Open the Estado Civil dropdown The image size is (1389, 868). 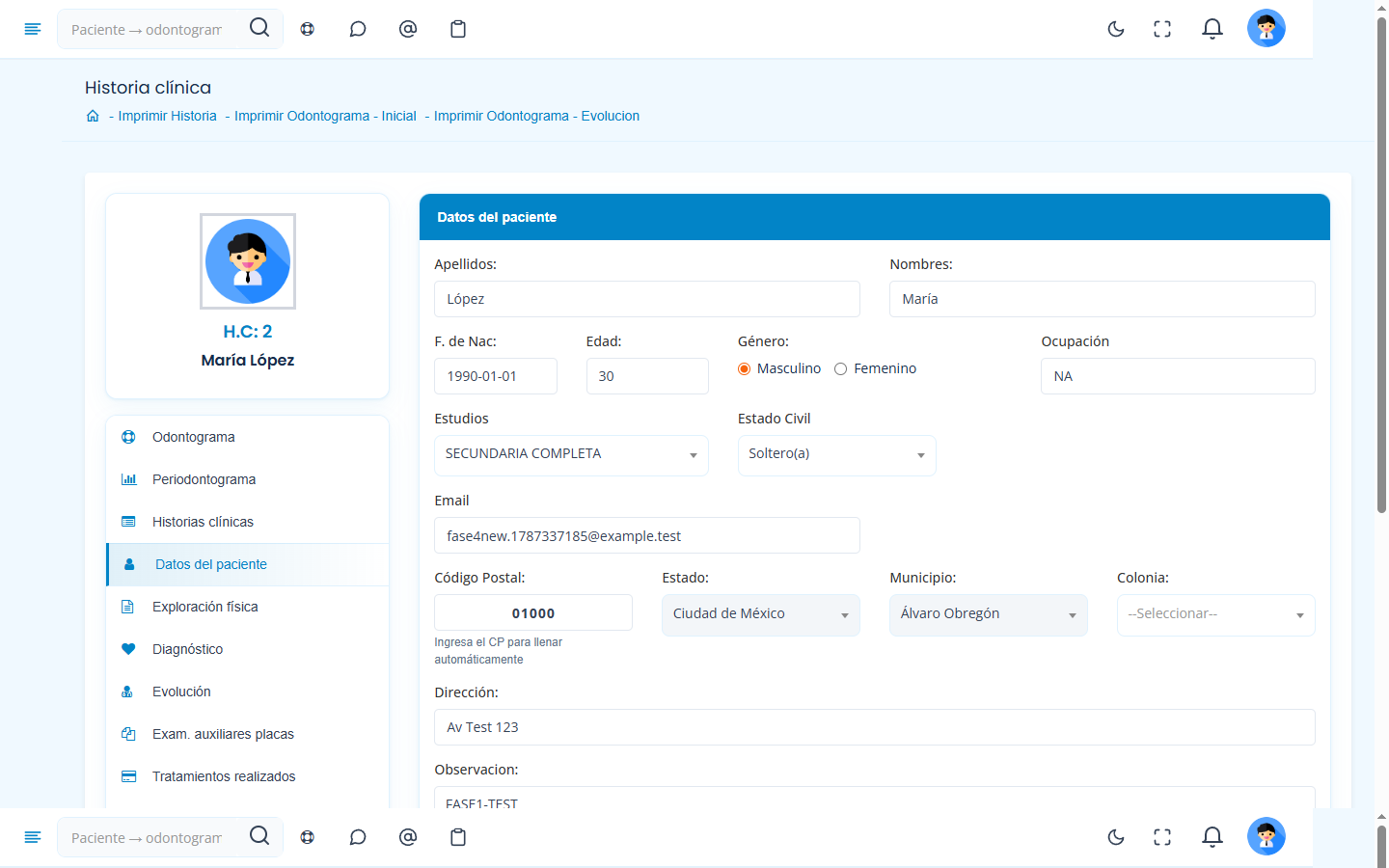[836, 455]
